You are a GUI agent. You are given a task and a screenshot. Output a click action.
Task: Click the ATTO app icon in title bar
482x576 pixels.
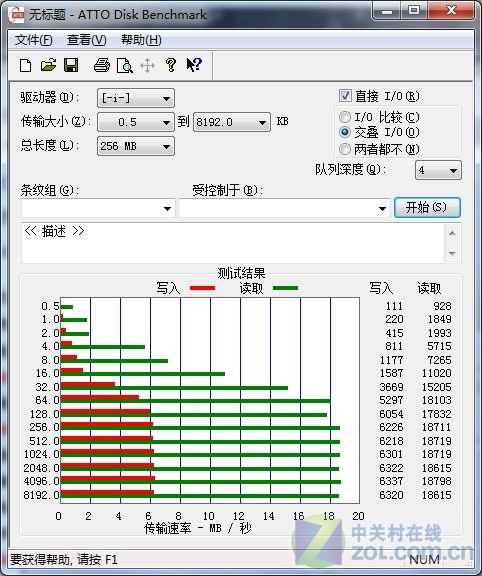click(x=16, y=15)
